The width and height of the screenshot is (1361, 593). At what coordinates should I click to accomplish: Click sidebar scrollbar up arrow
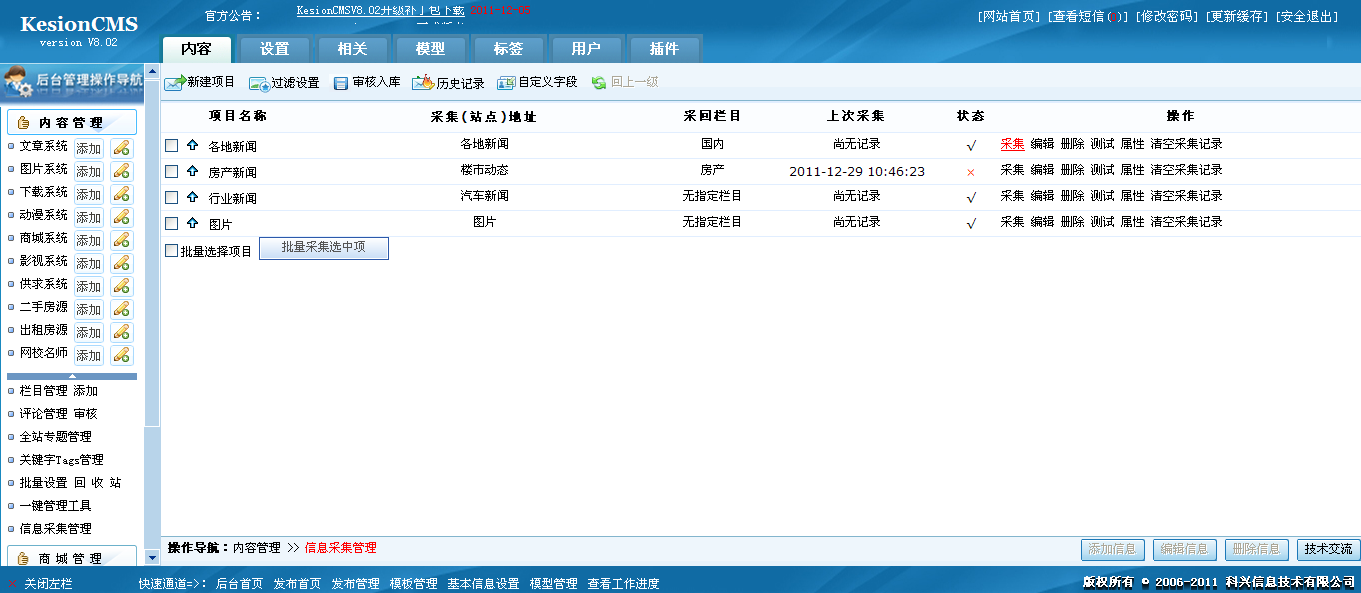(152, 72)
